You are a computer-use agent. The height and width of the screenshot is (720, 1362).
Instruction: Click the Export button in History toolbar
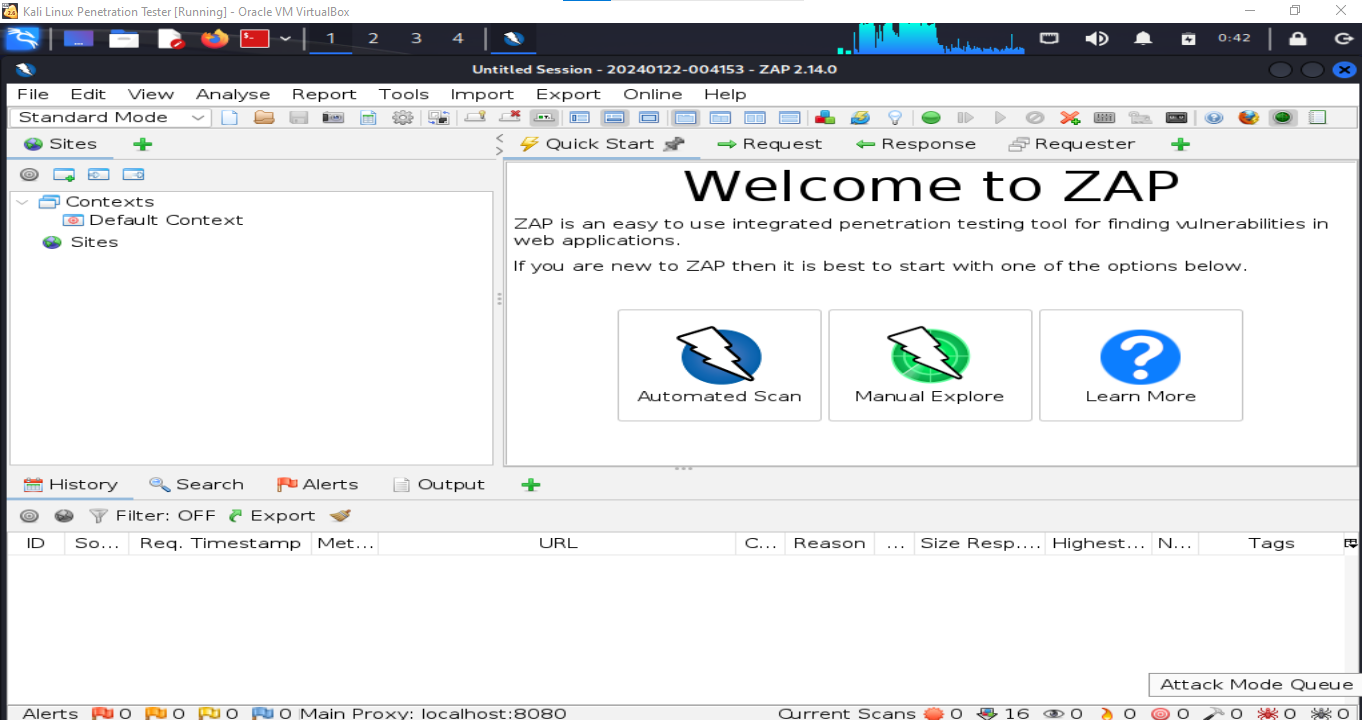click(271, 516)
